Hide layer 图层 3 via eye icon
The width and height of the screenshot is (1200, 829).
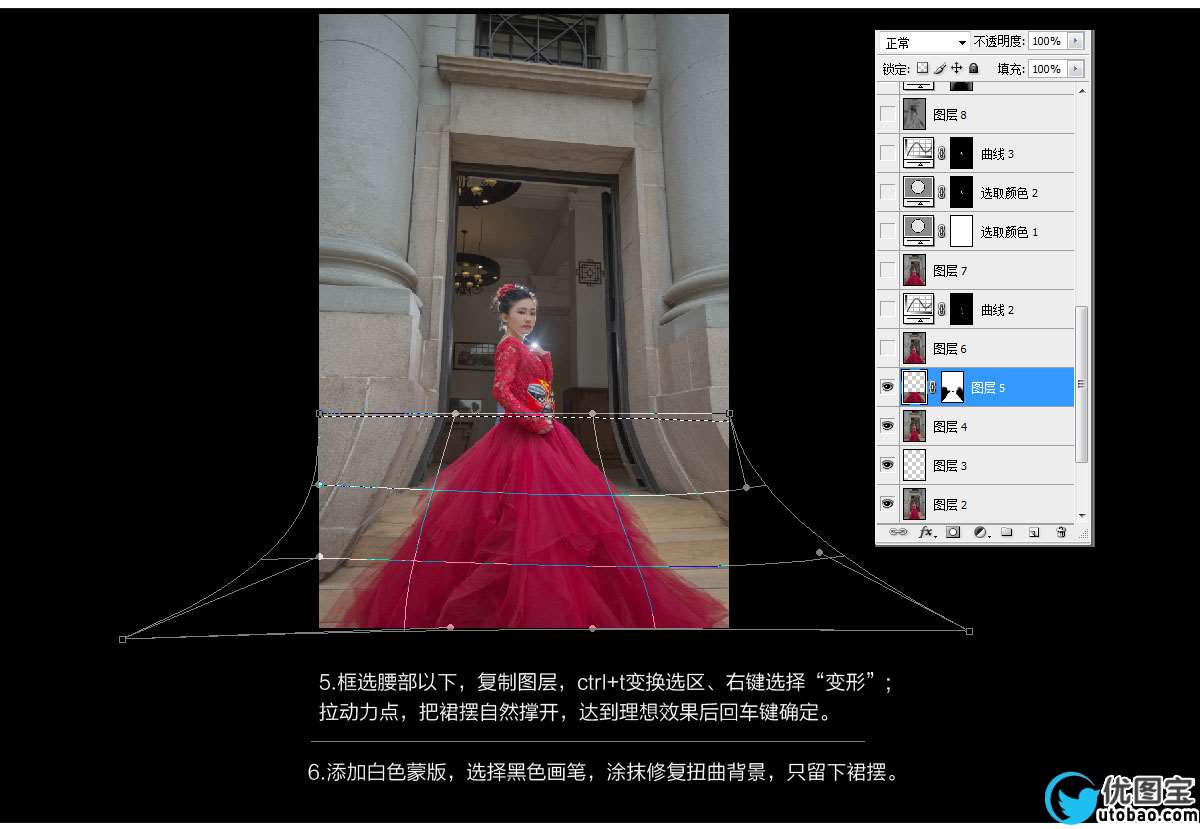point(888,465)
